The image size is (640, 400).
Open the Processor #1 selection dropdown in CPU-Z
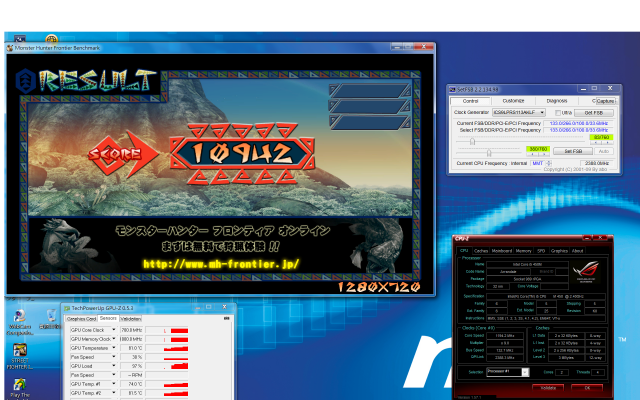525,372
